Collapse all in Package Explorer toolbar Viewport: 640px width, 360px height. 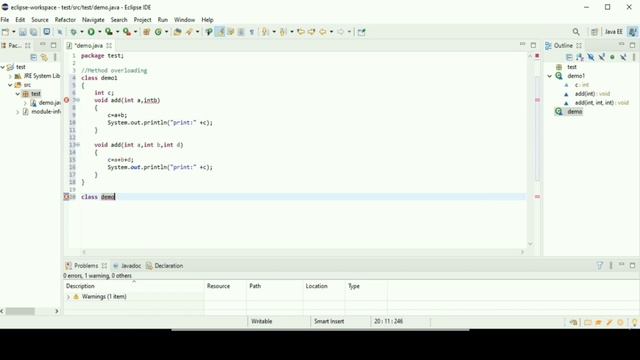tap(34, 57)
